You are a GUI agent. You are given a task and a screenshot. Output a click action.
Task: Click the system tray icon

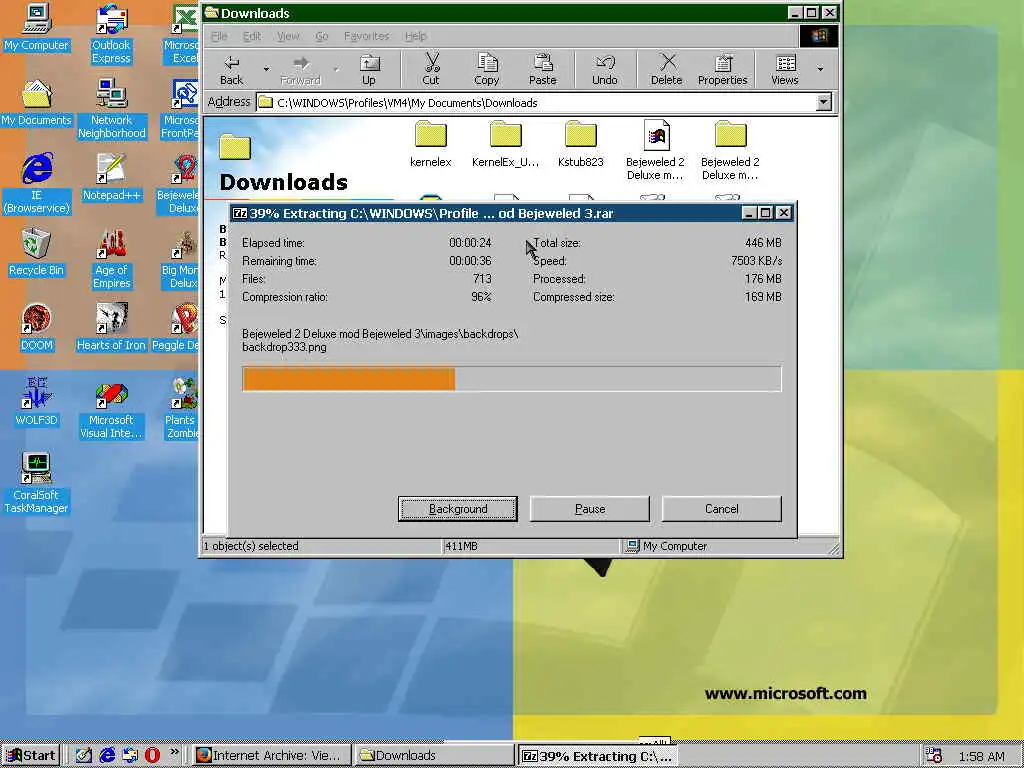click(x=934, y=756)
